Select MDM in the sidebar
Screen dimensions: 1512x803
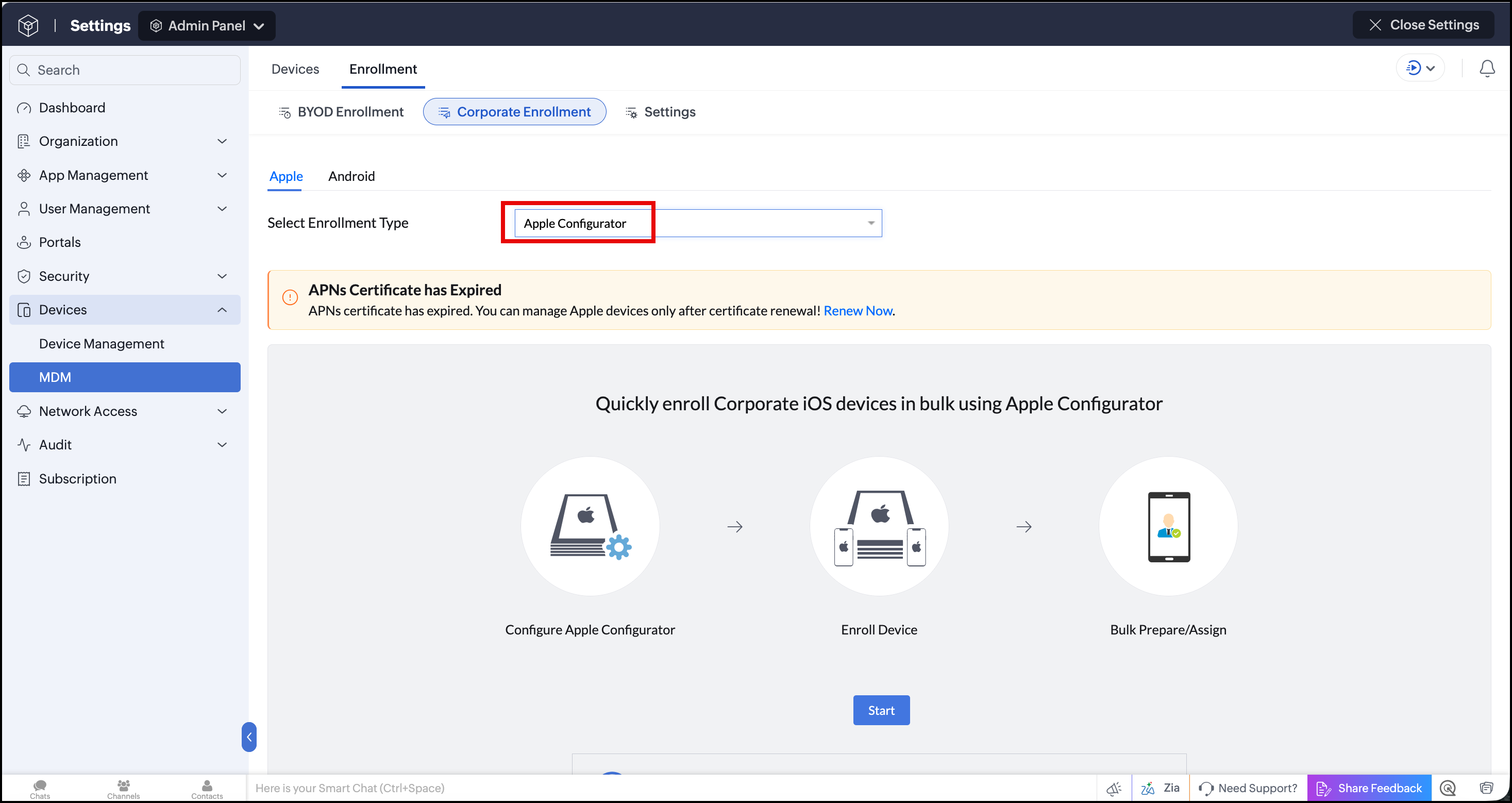point(124,377)
